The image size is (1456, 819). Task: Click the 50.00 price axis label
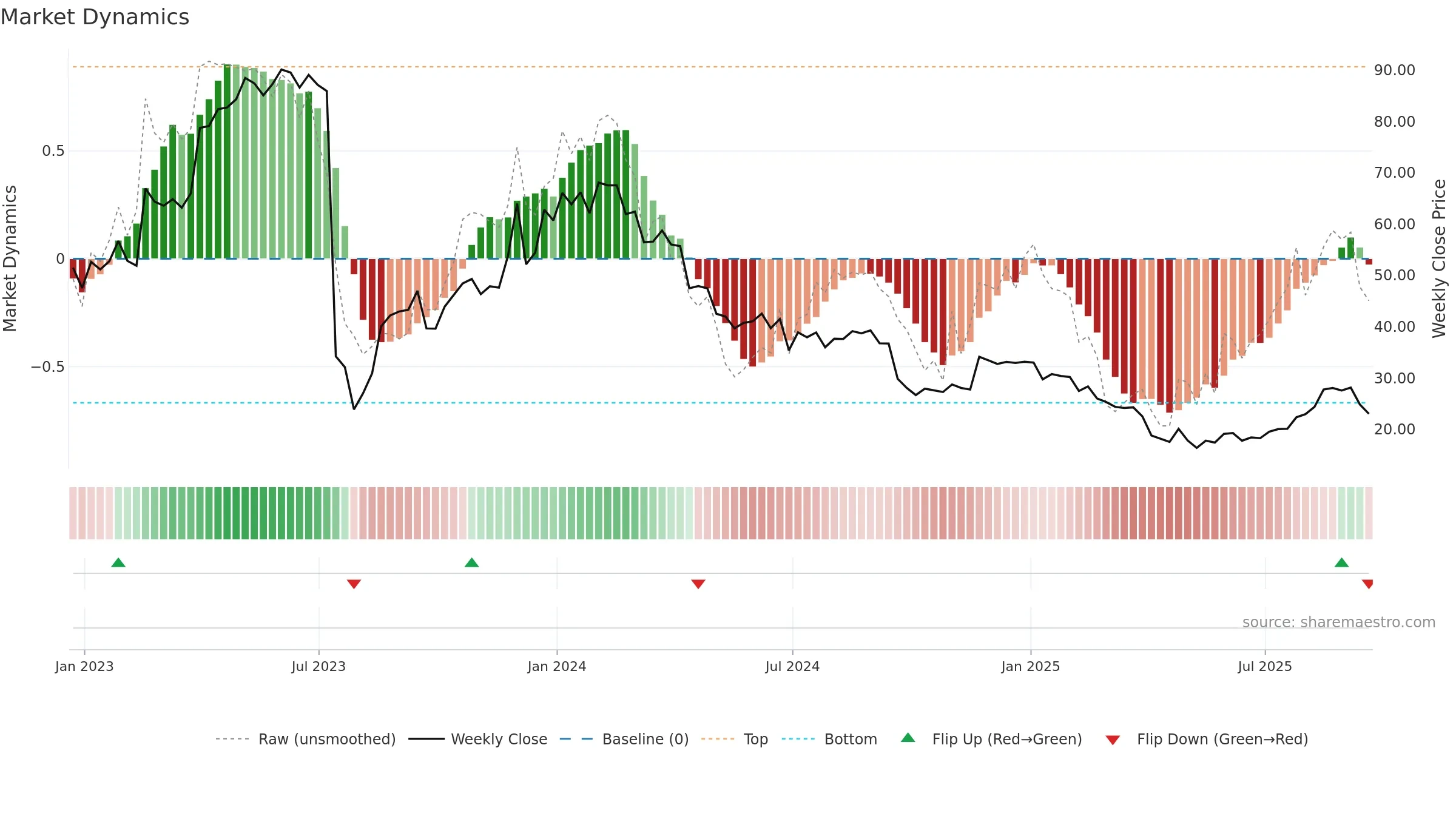1395,275
